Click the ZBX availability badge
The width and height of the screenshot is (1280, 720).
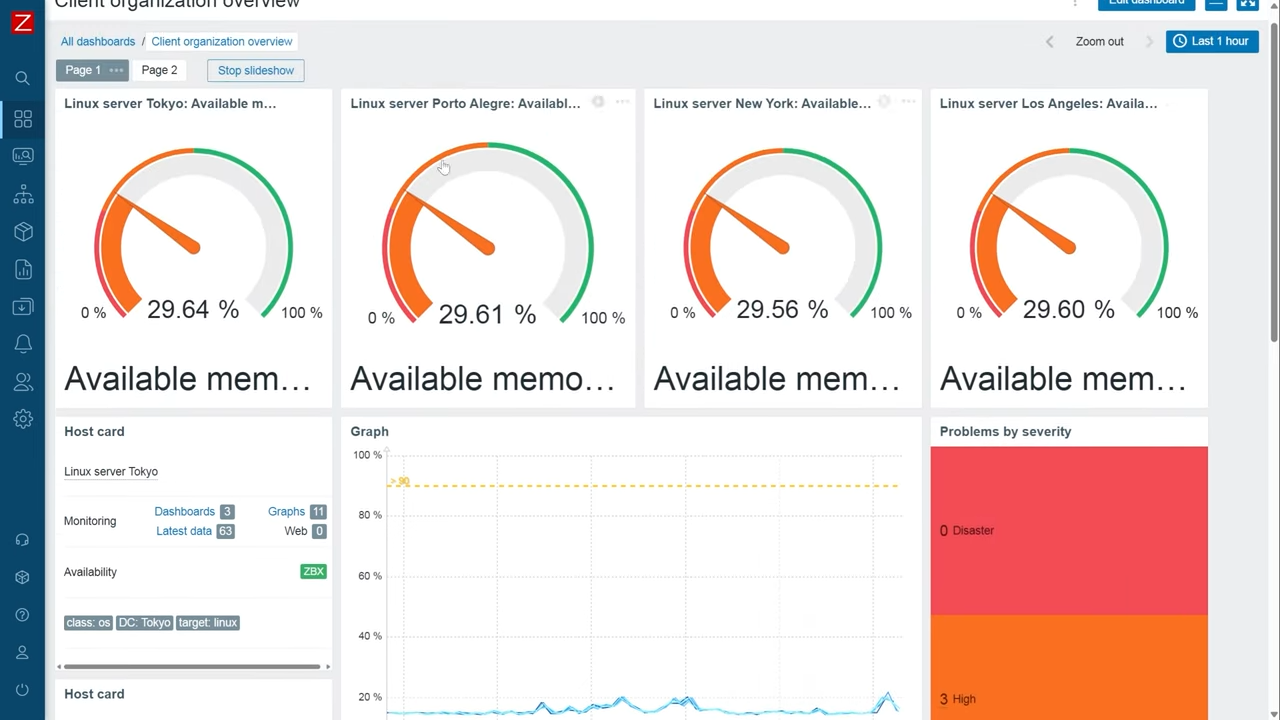tap(313, 572)
